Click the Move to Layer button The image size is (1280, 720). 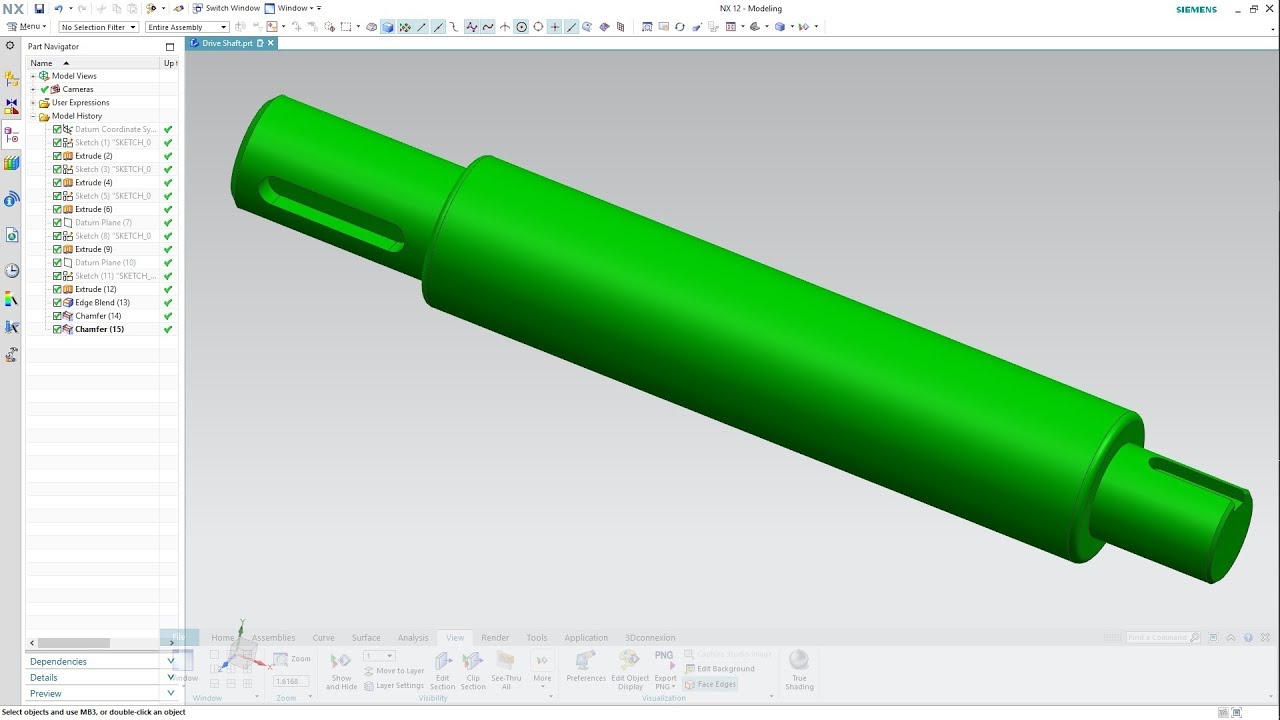click(x=394, y=671)
